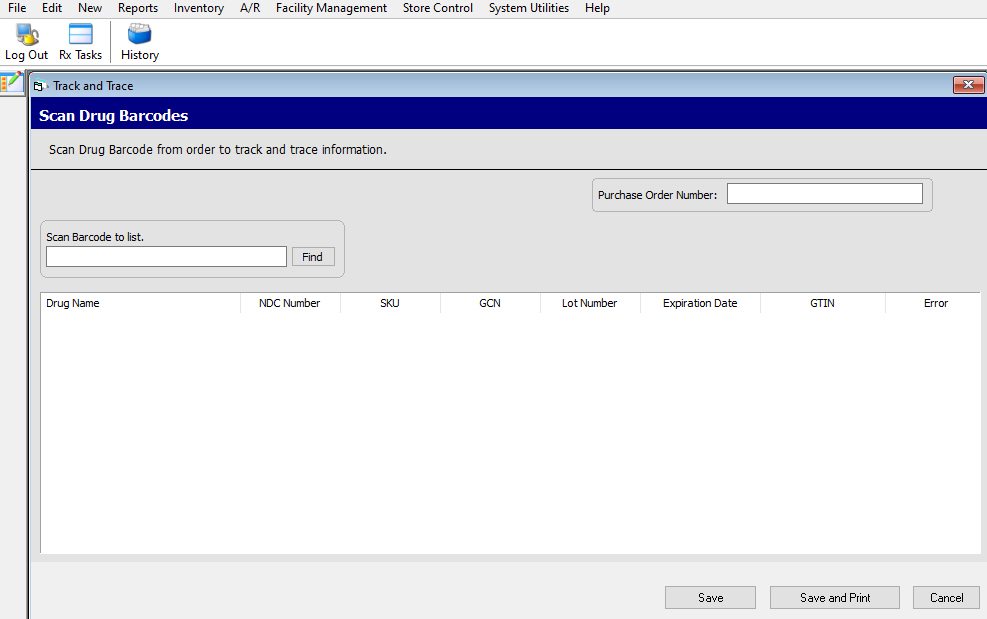This screenshot has height=619, width=987.
Task: Select the Expiration Date column header
Action: coord(700,303)
